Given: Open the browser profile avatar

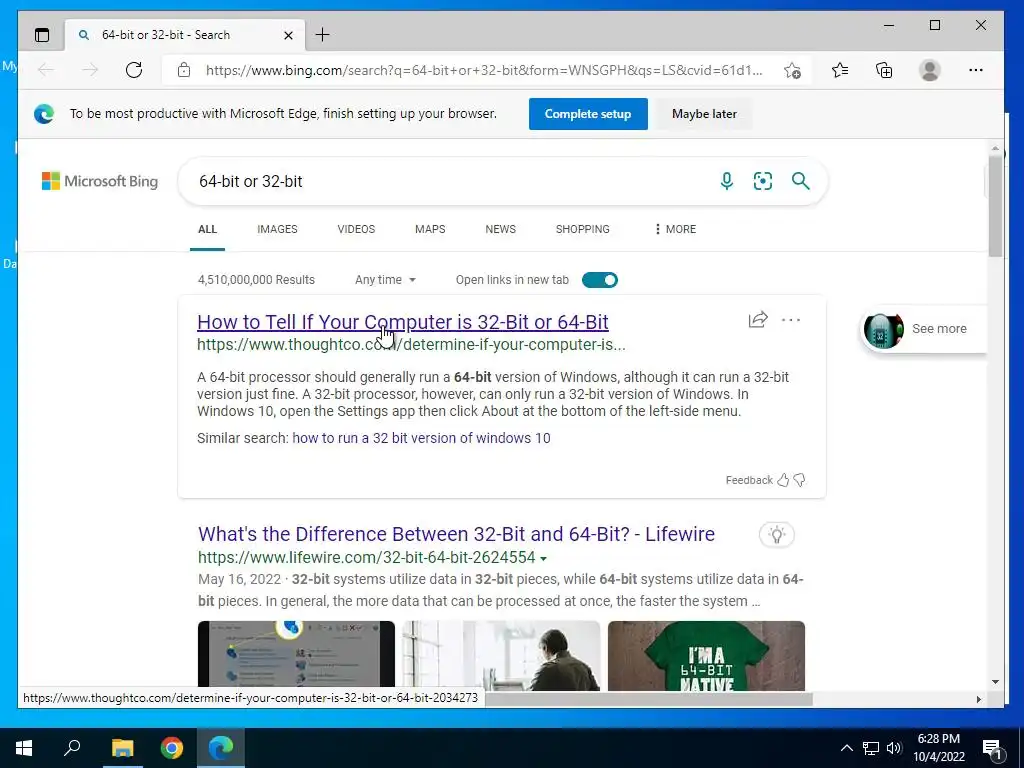Looking at the screenshot, I should click(929, 70).
